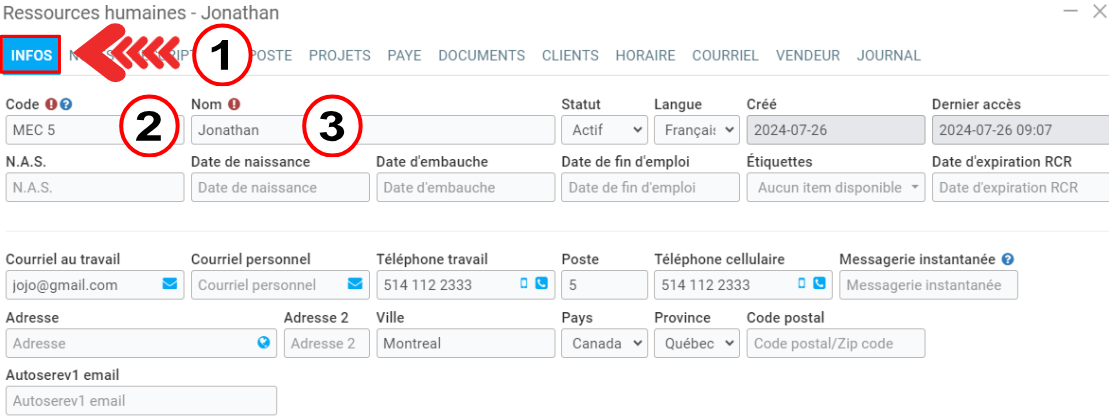Open the Province dropdown
The image size is (1109, 419).
coord(696,343)
